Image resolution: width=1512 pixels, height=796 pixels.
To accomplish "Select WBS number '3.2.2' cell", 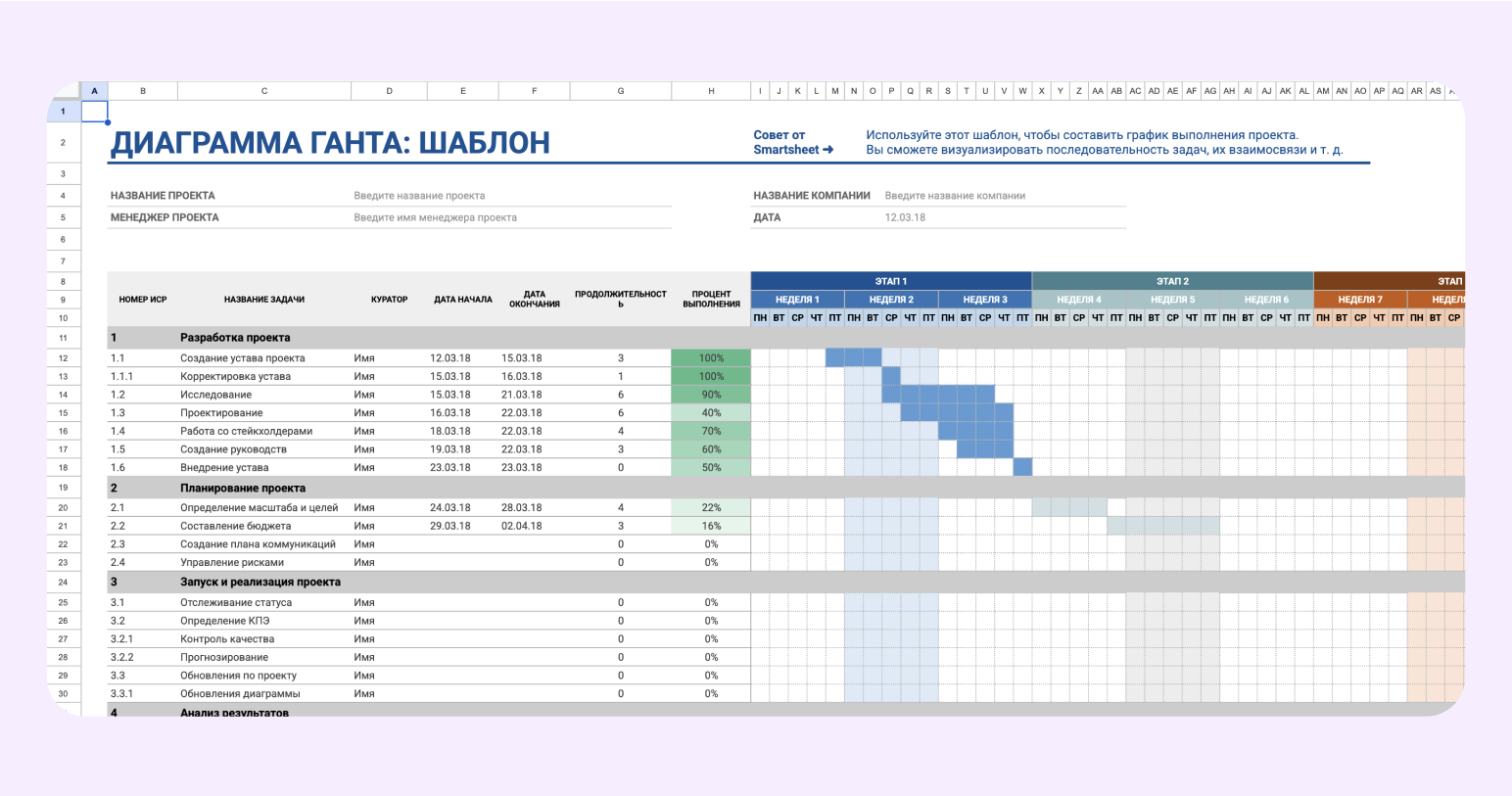I will tap(143, 658).
